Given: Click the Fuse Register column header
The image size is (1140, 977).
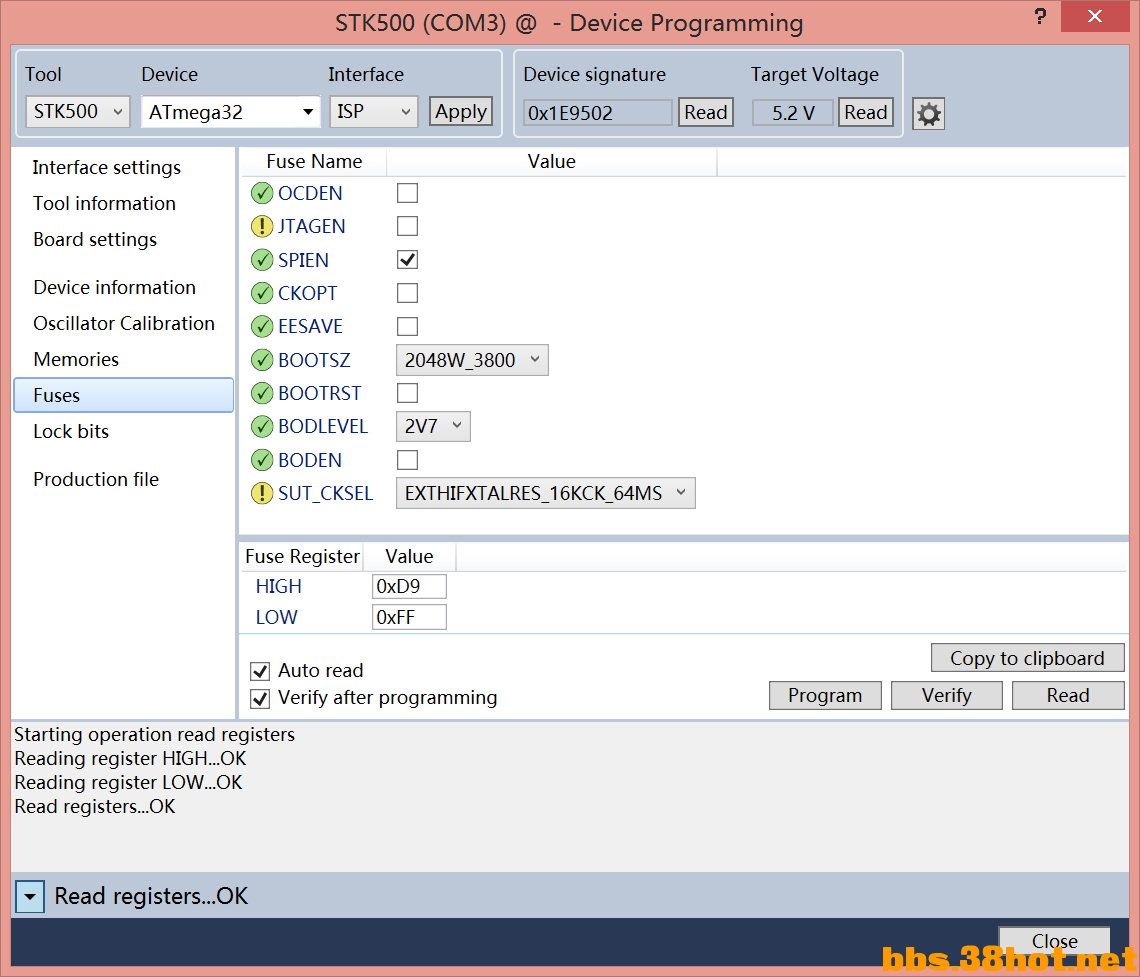Looking at the screenshot, I should [x=302, y=557].
